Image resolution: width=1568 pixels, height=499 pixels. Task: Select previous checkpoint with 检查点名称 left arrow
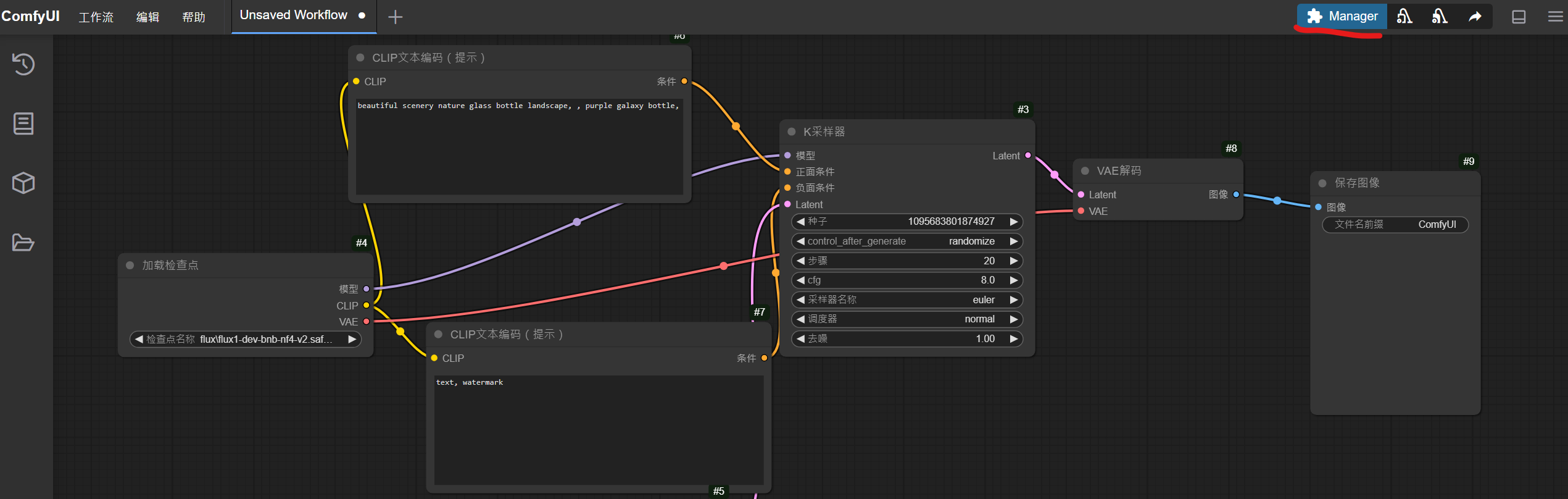pyautogui.click(x=139, y=339)
